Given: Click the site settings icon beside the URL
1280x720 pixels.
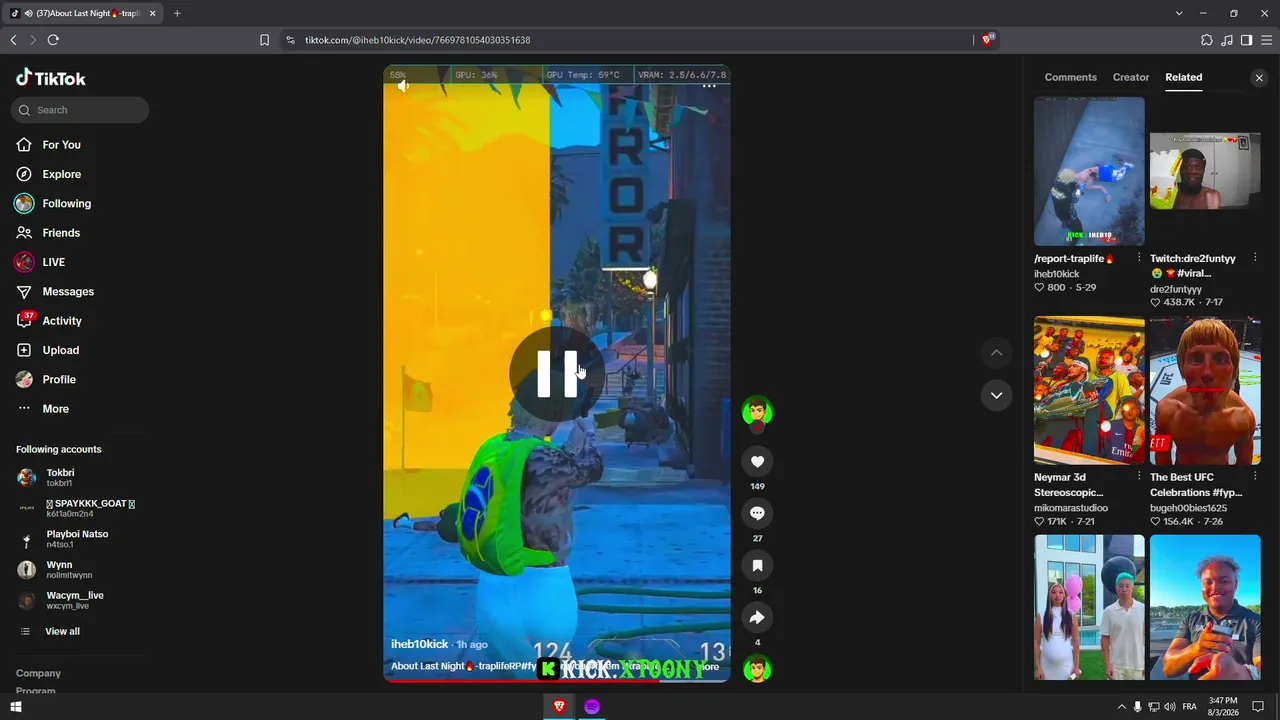Looking at the screenshot, I should (x=290, y=40).
